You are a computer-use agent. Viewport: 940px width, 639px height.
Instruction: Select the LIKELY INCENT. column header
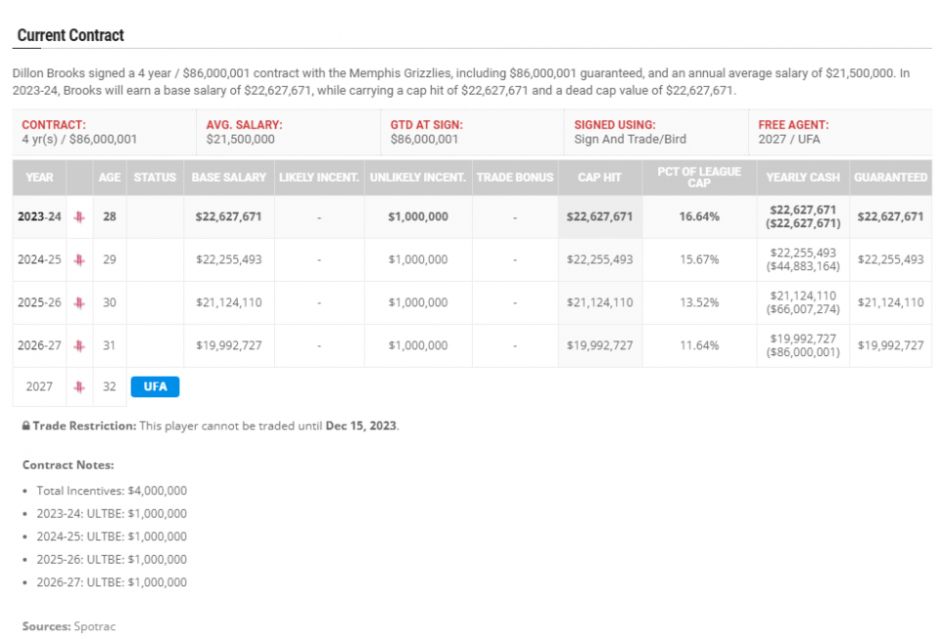(319, 177)
